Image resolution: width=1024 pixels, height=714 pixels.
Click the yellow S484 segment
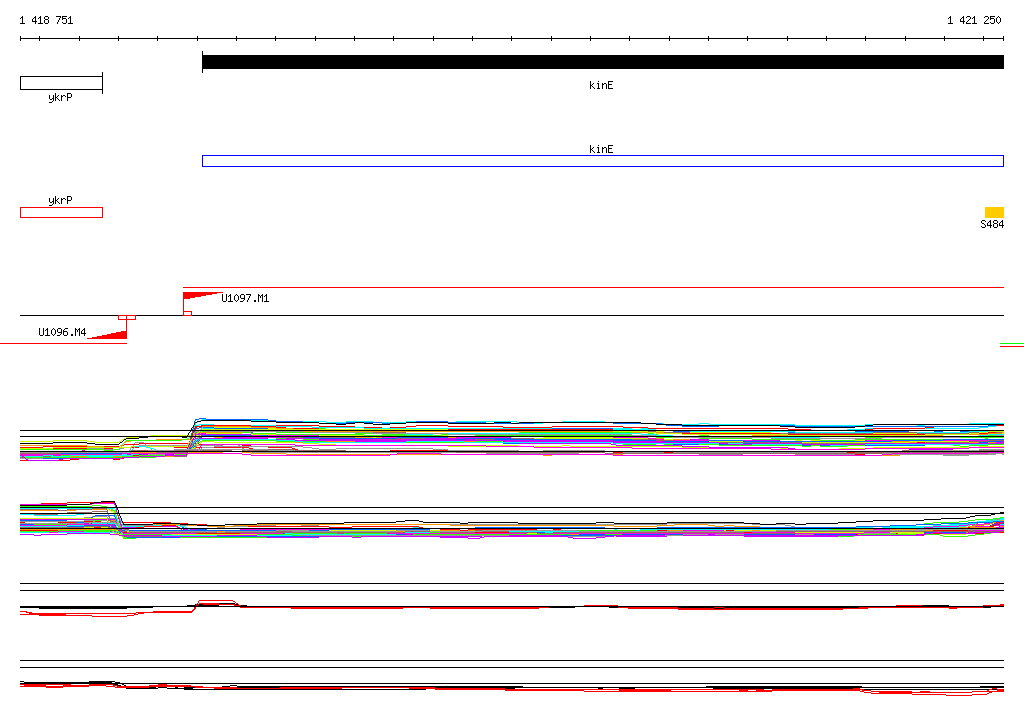994,212
